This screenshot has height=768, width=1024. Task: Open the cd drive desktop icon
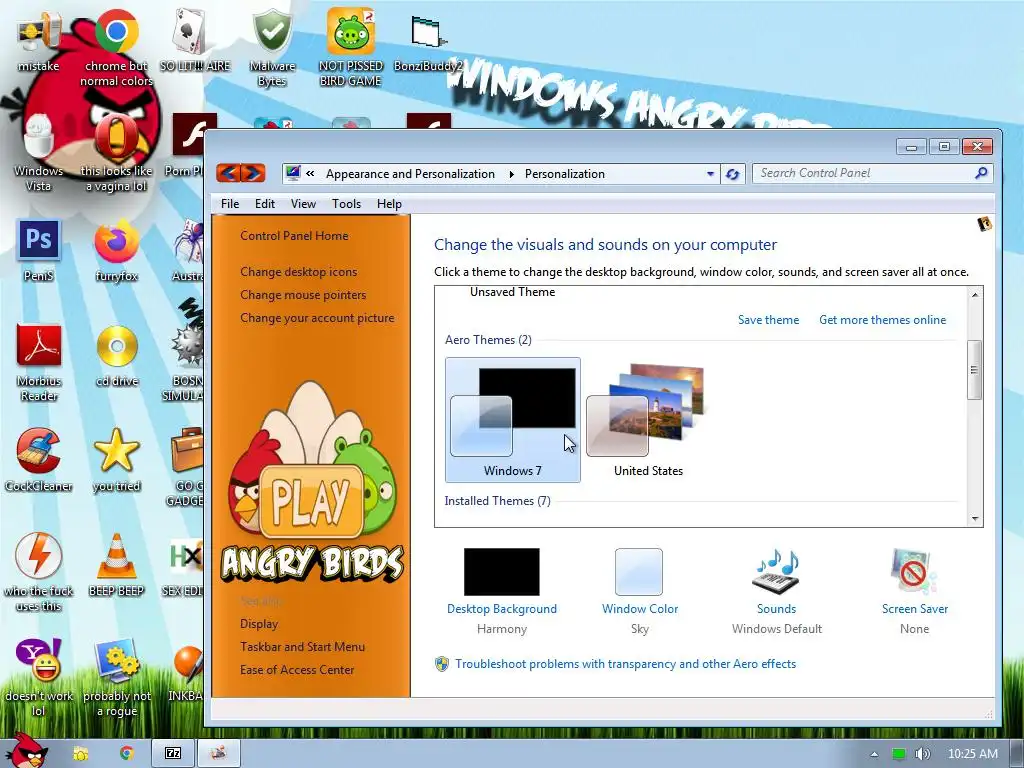click(117, 346)
